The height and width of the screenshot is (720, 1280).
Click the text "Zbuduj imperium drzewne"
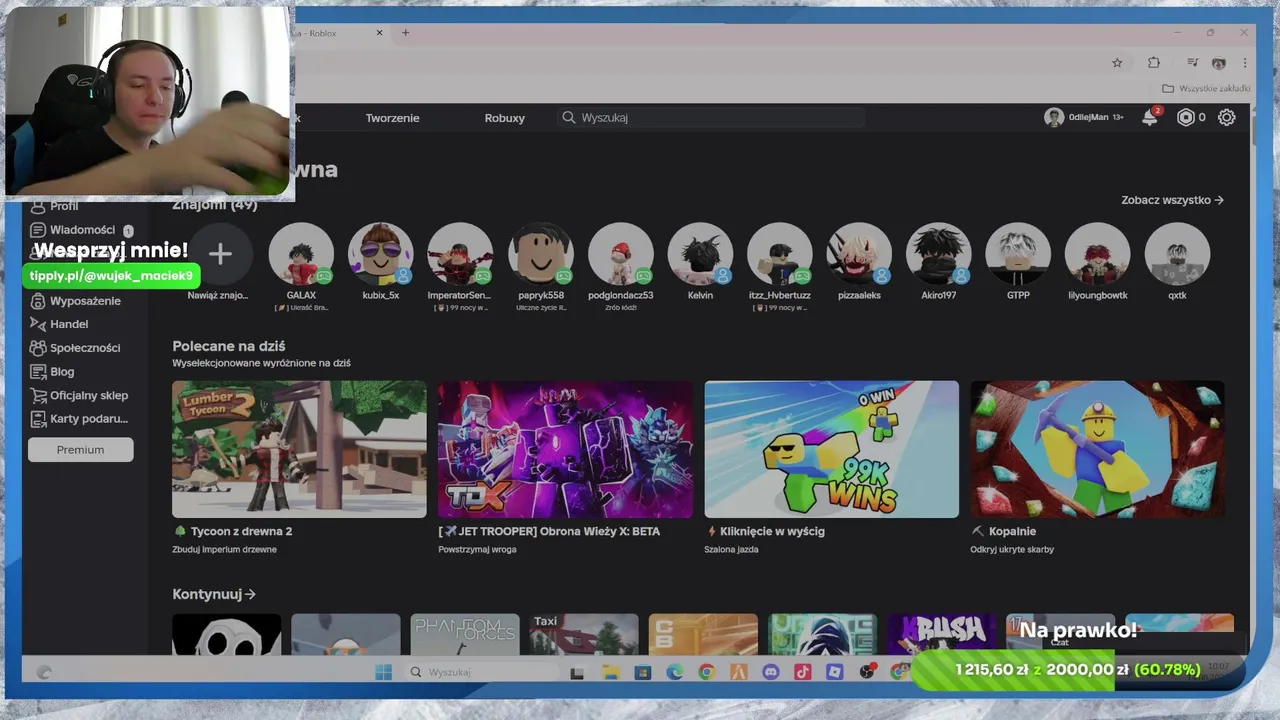[225, 549]
